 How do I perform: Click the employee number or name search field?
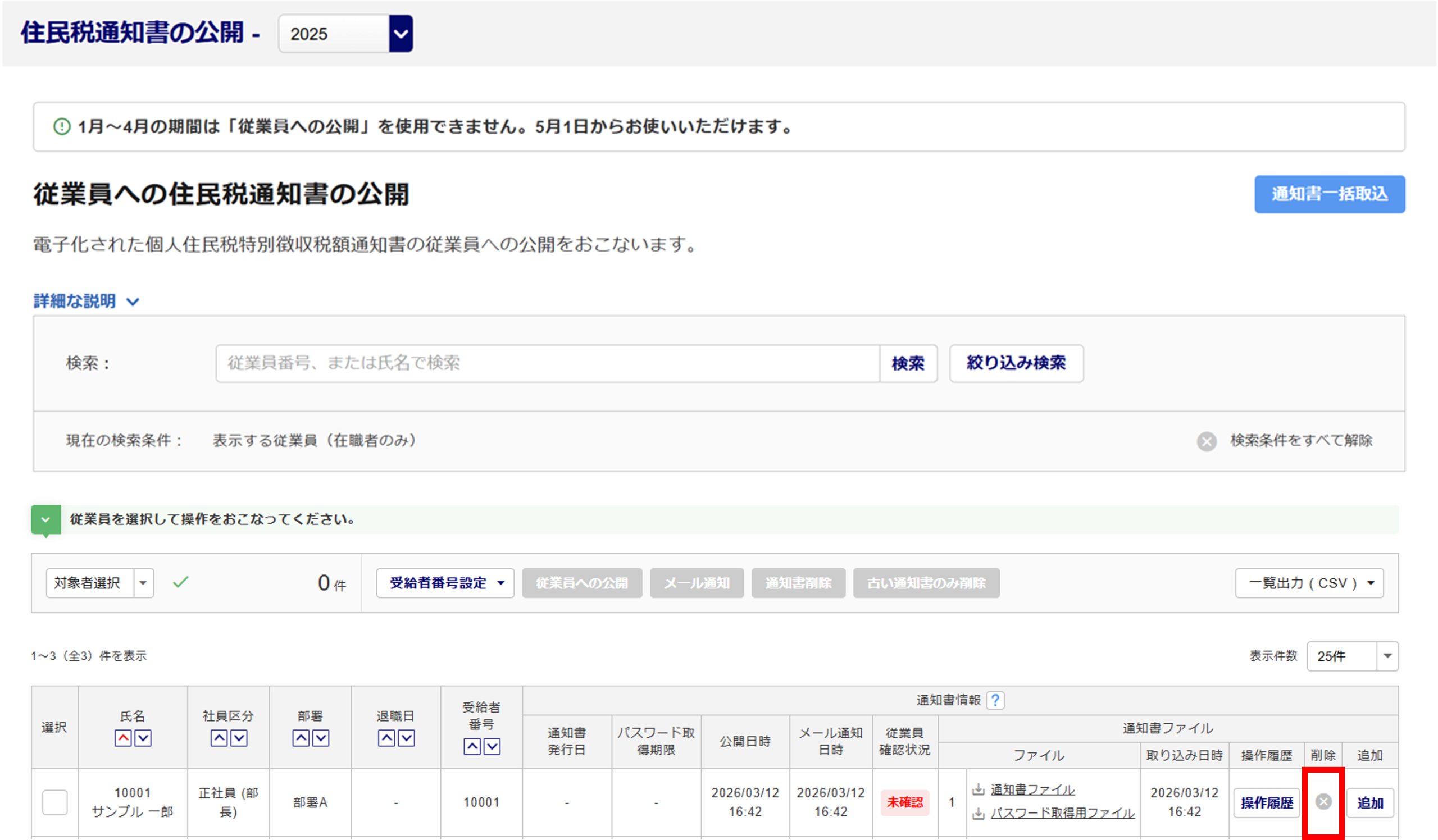[547, 363]
